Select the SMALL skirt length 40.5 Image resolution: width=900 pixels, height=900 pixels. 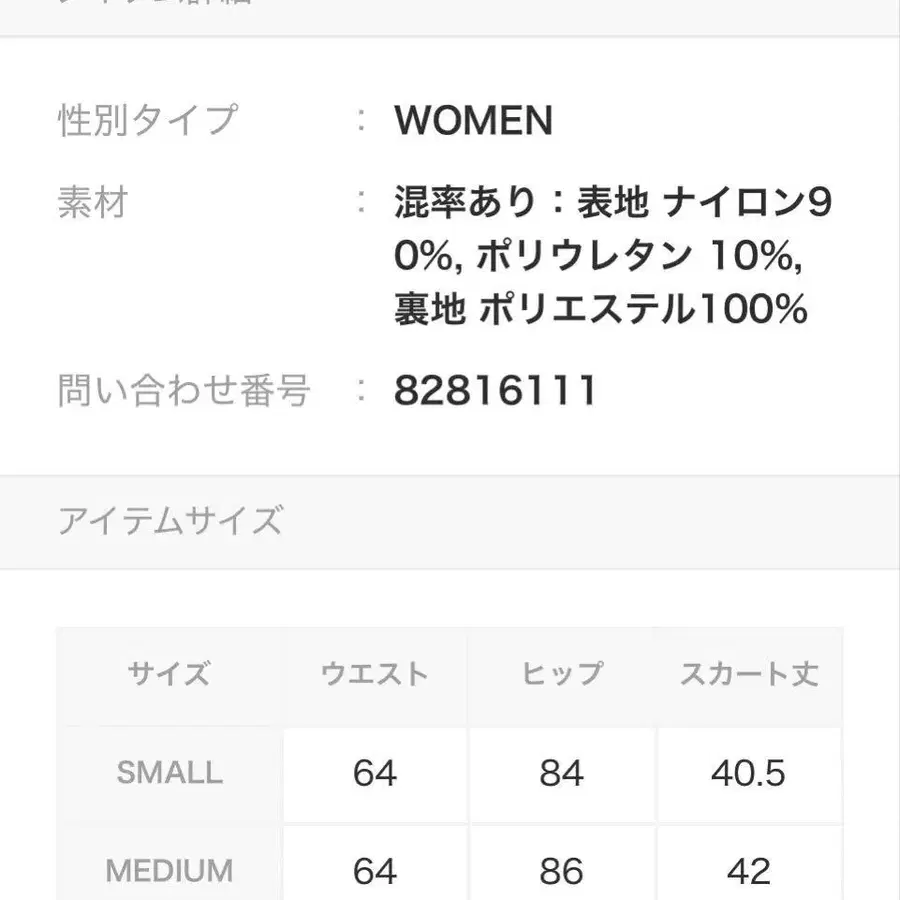(749, 773)
